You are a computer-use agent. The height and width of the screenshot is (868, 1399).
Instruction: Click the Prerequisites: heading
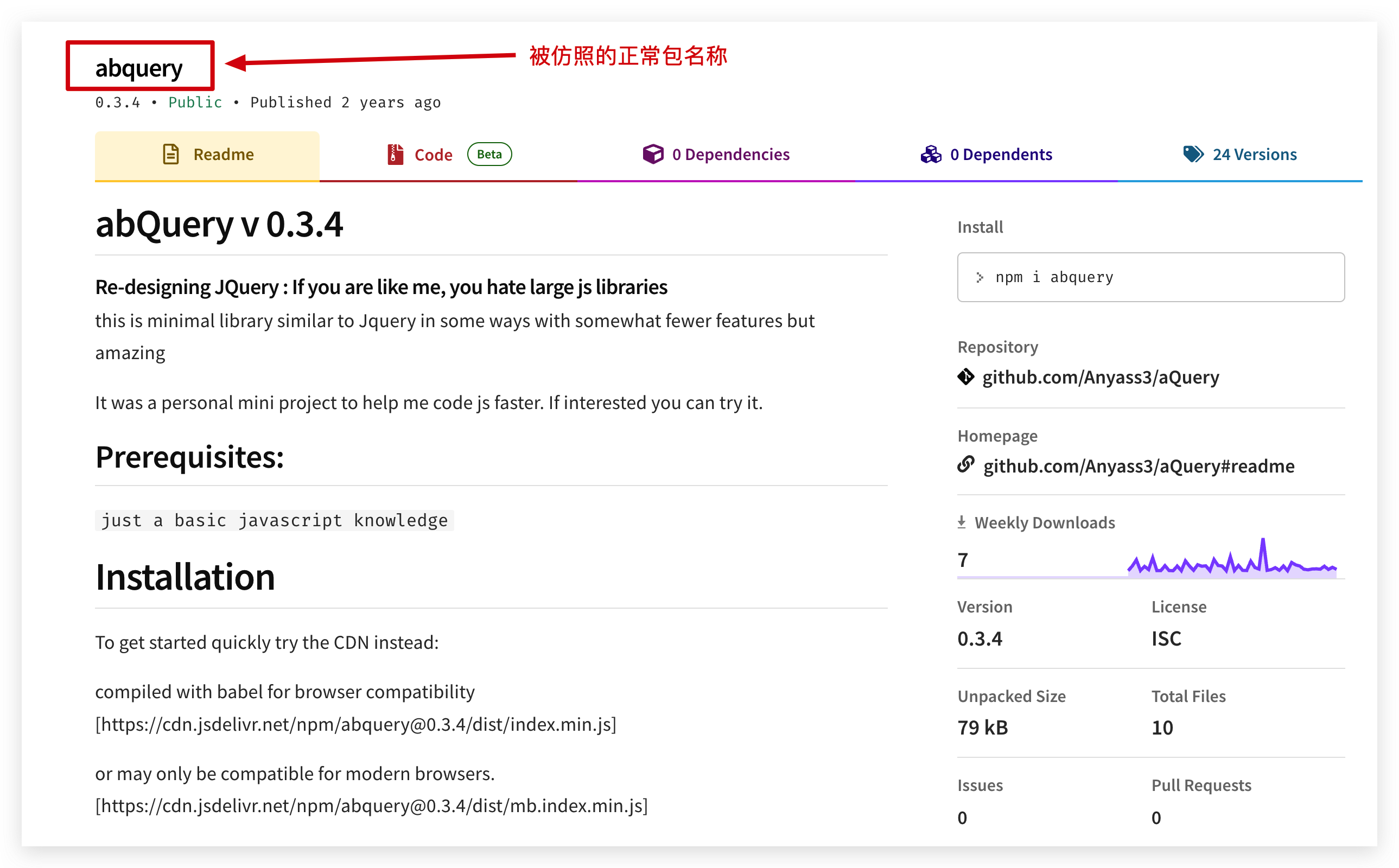click(x=189, y=457)
